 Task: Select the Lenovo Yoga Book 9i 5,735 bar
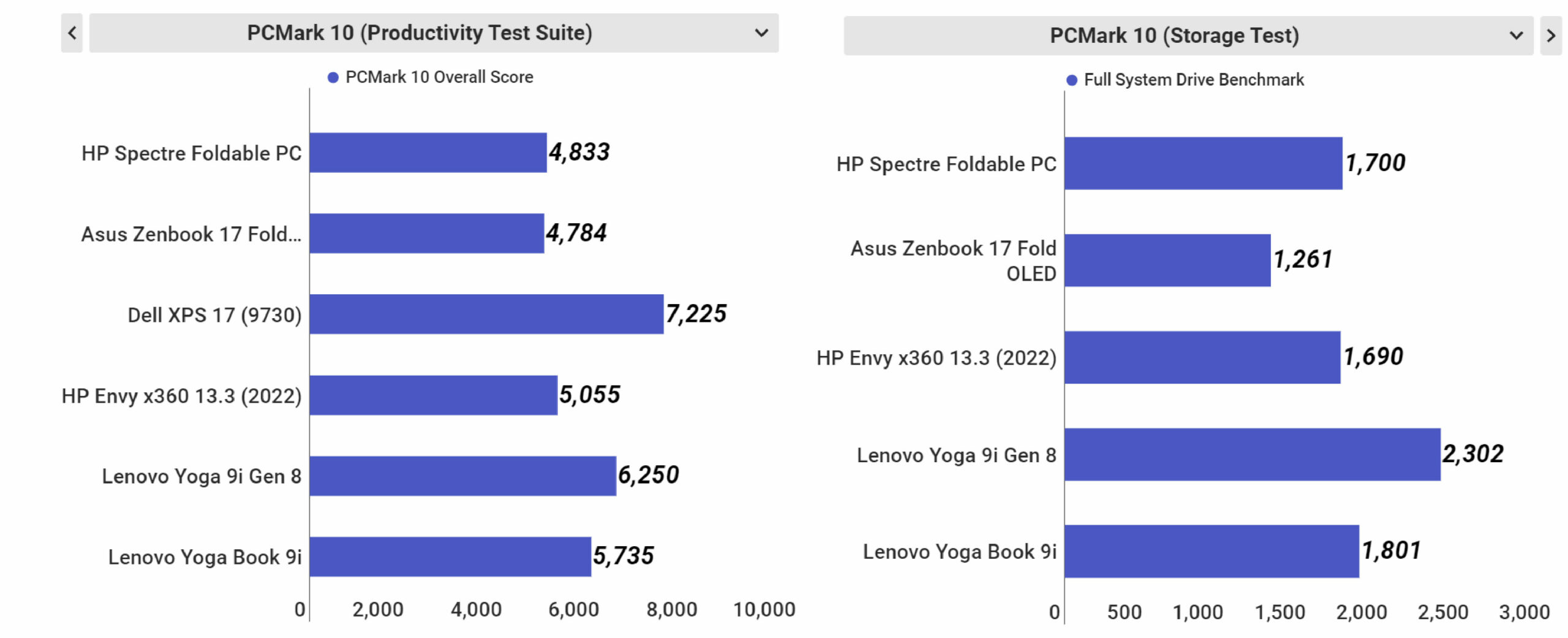tap(450, 556)
